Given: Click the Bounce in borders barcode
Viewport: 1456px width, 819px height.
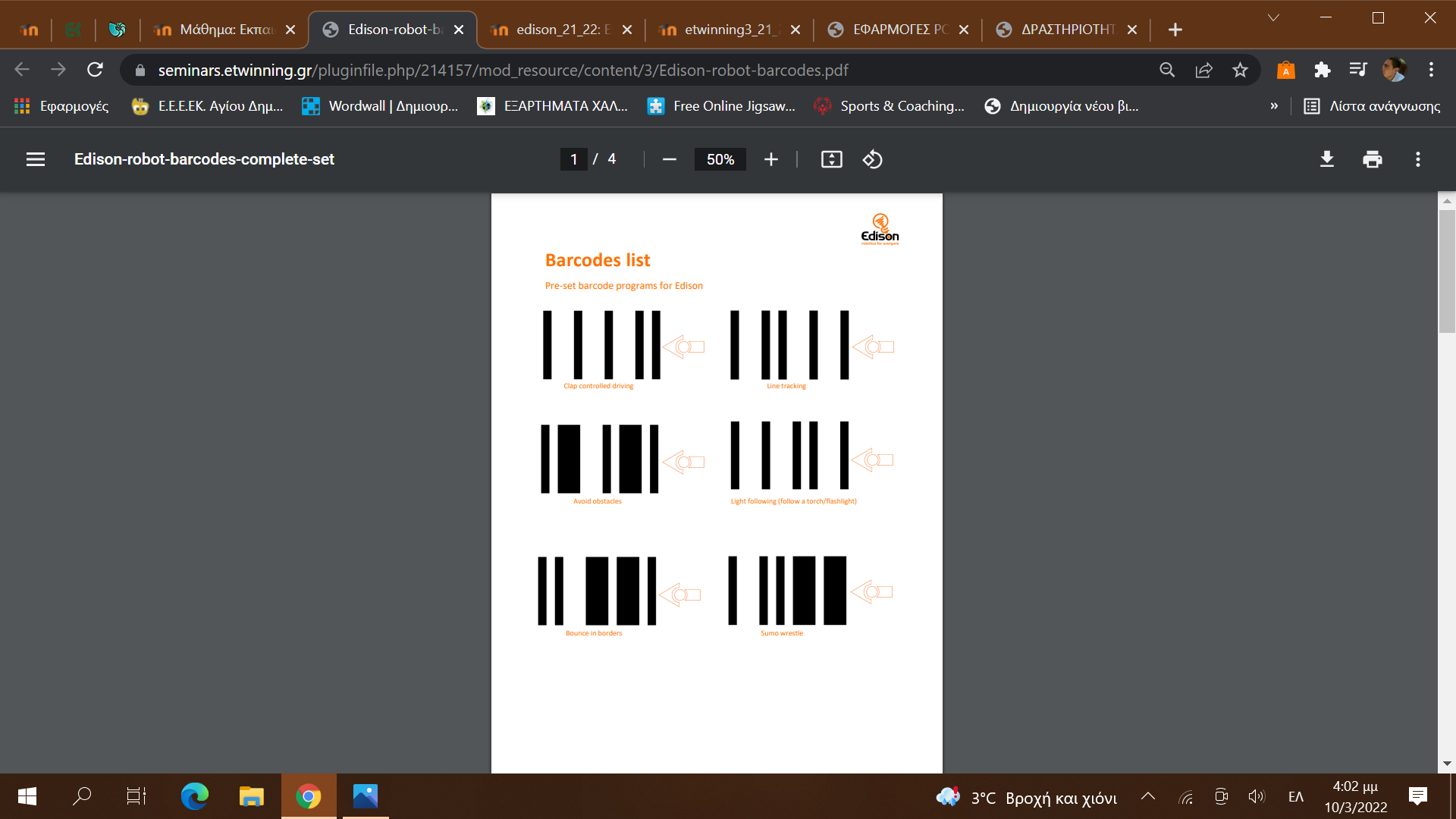Looking at the screenshot, I should (597, 591).
